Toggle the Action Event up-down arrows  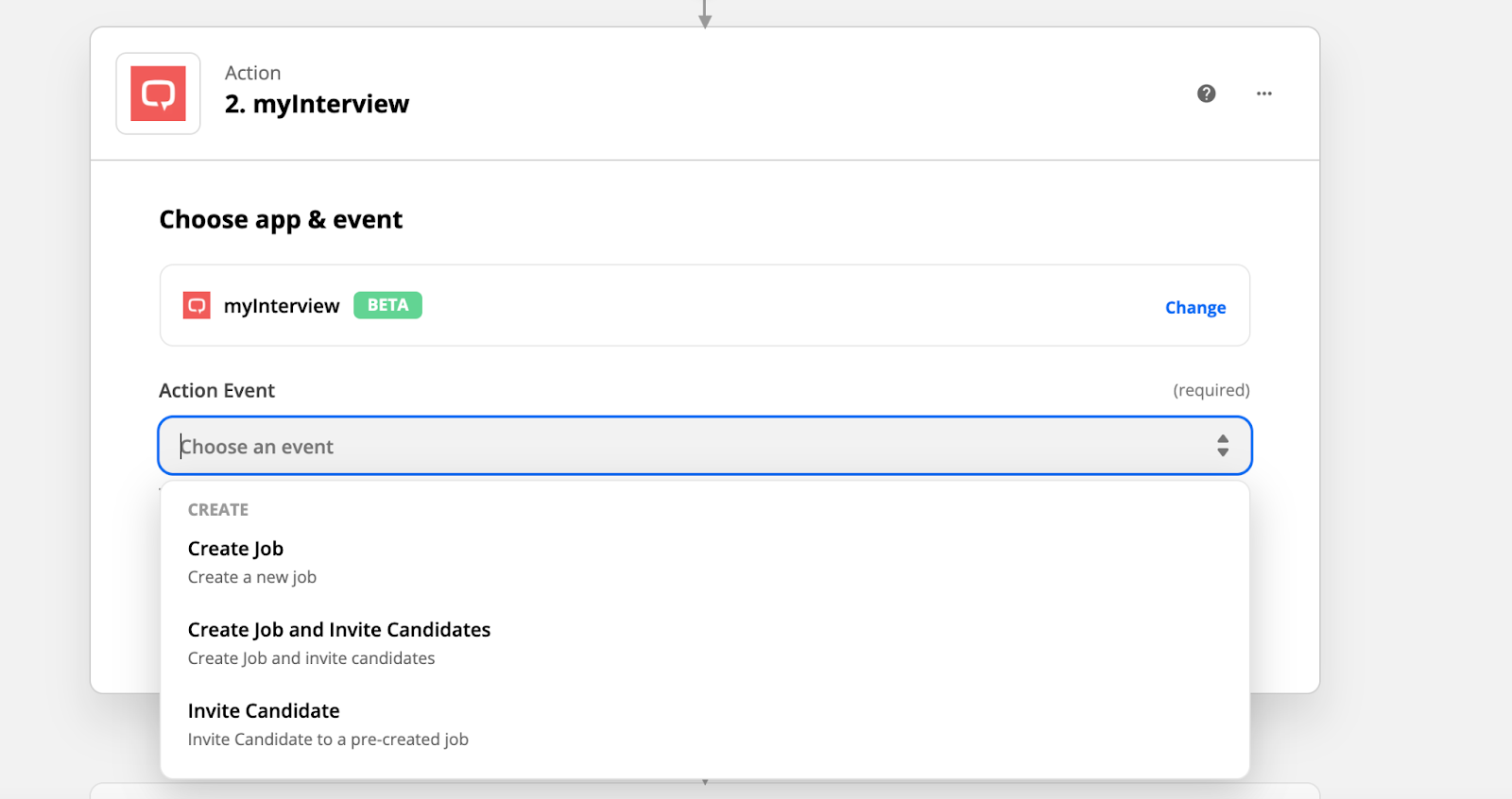click(1222, 446)
